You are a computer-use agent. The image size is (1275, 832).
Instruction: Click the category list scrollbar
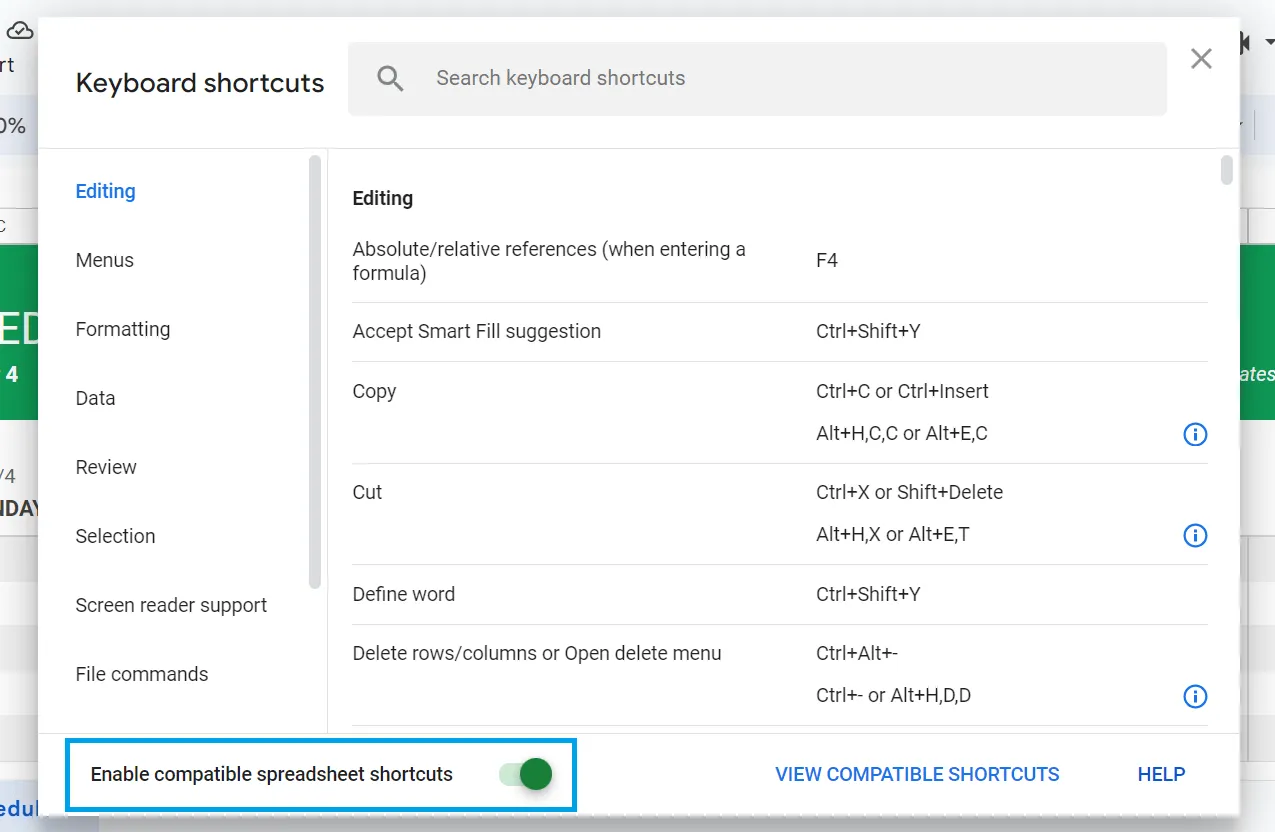pyautogui.click(x=315, y=372)
